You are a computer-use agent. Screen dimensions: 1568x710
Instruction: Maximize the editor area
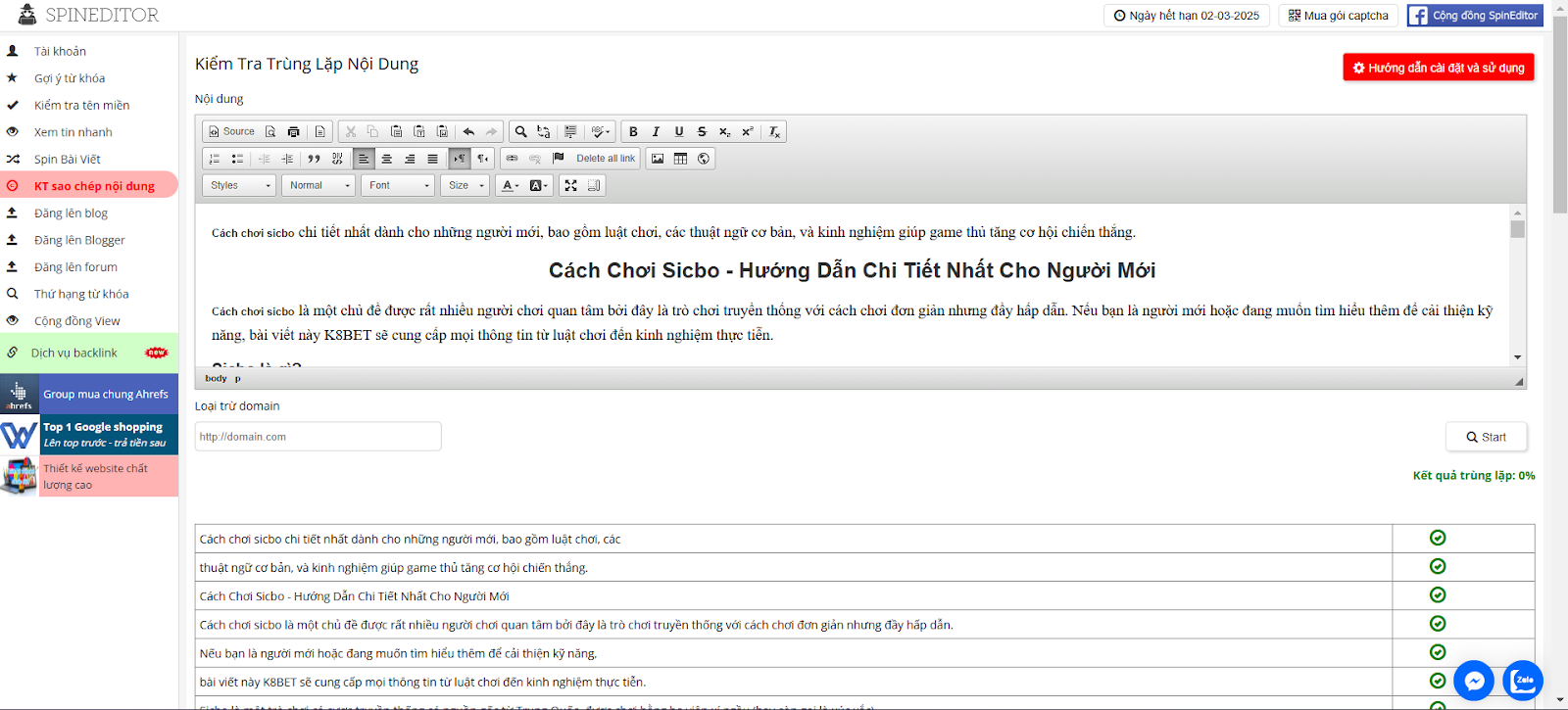click(x=570, y=185)
